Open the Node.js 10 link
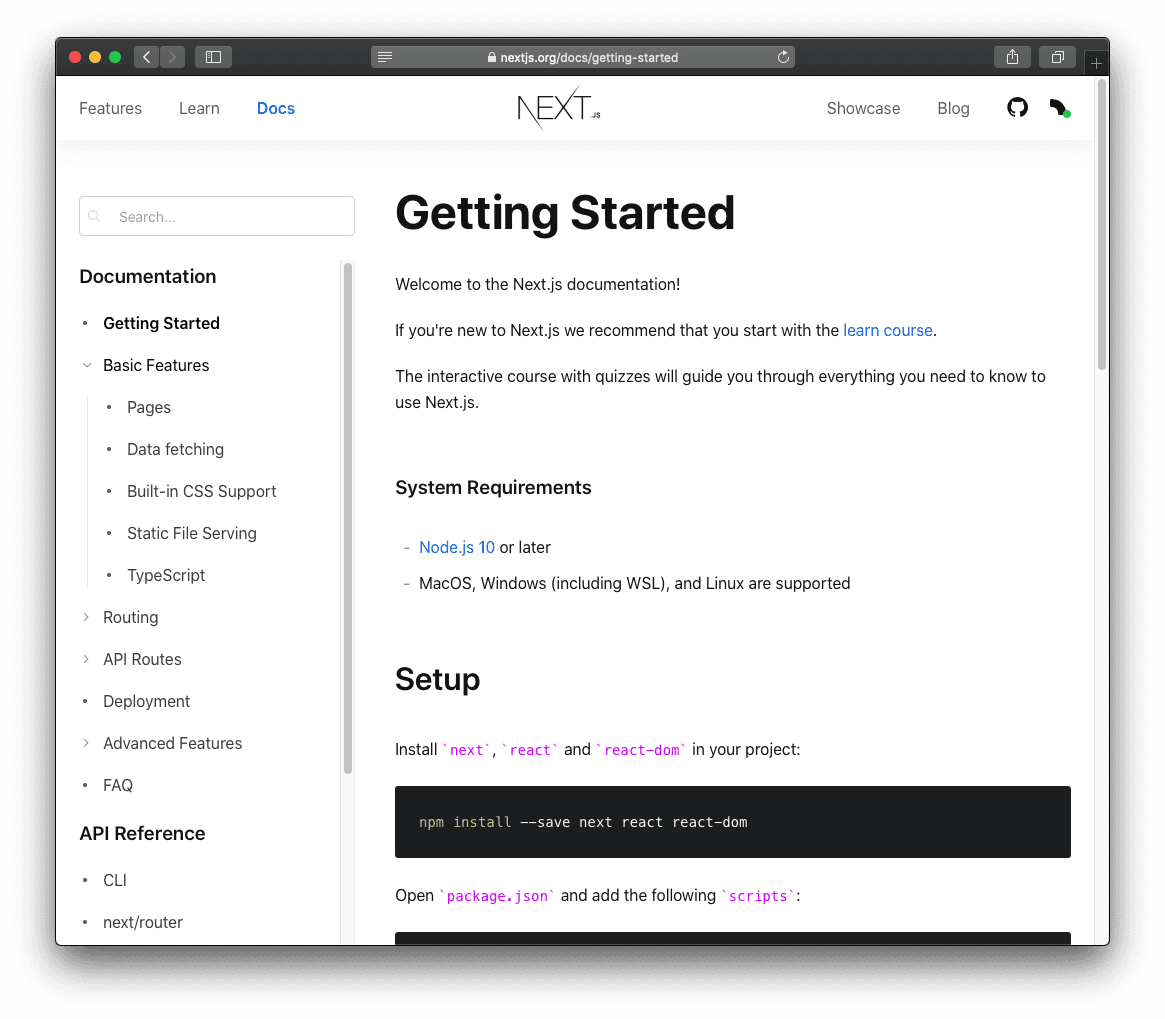The image size is (1165, 1019). 457,547
